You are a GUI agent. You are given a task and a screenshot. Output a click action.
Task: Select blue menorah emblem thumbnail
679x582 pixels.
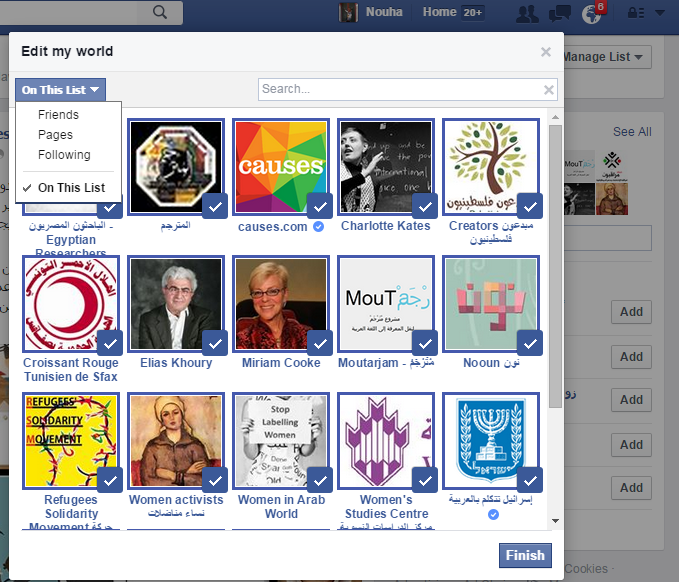pyautogui.click(x=491, y=440)
